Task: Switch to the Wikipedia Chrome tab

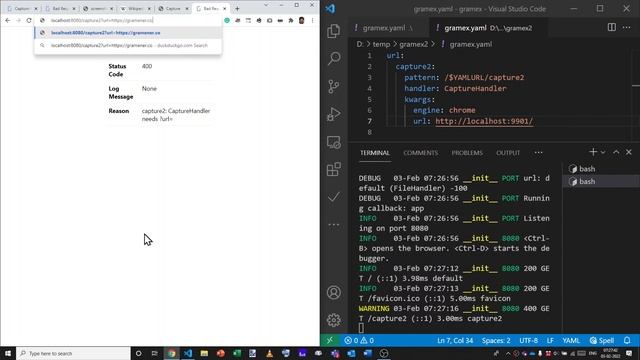Action: (136, 8)
